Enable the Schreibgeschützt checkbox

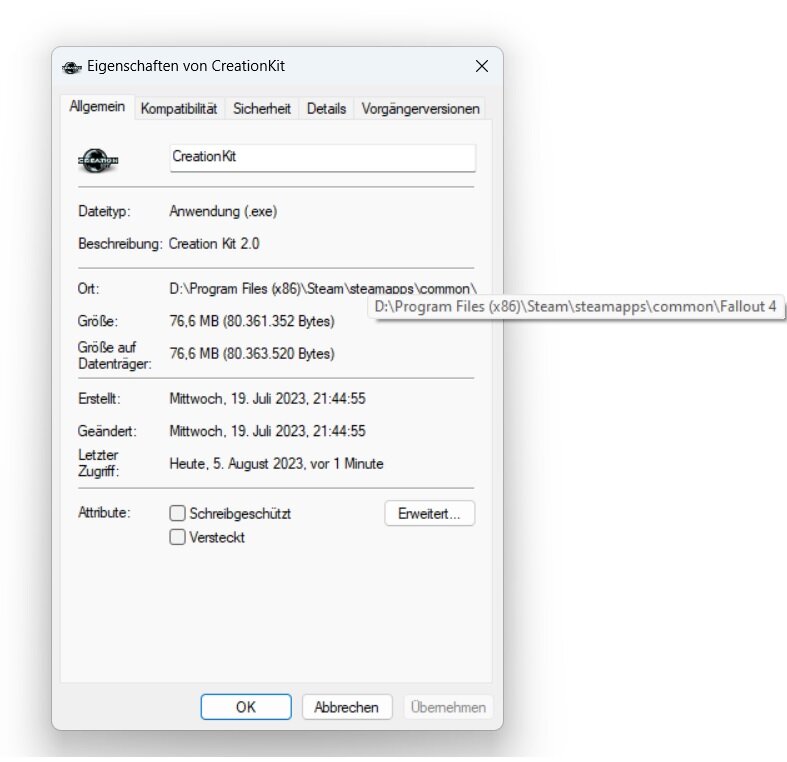click(x=177, y=513)
